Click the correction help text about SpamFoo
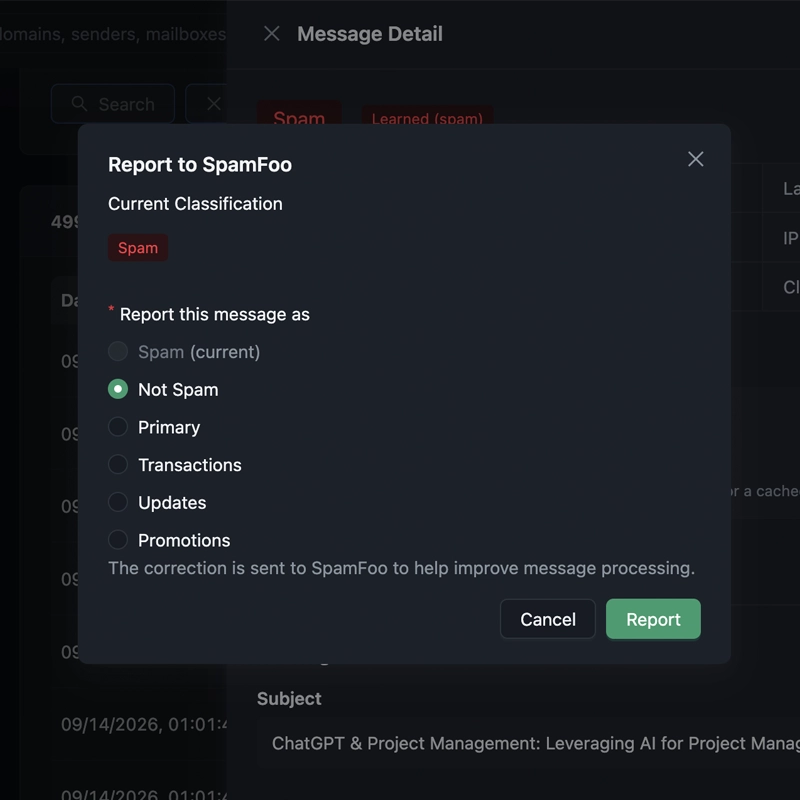800x800 pixels. 402,568
